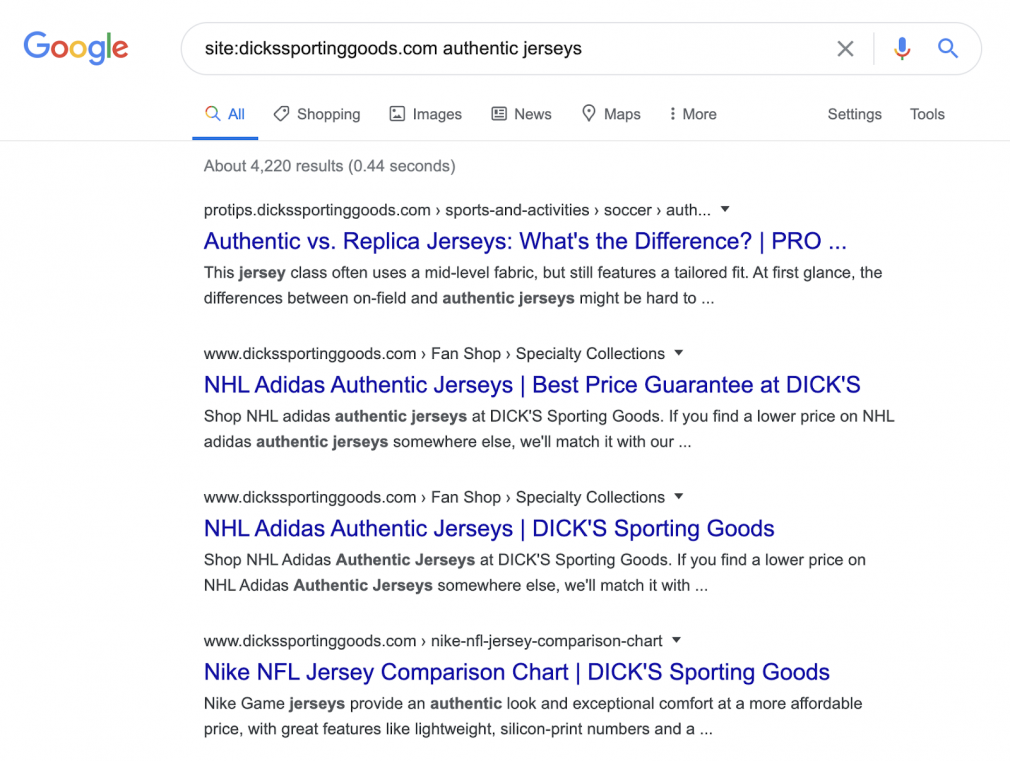Viewport: 1010px width, 761px height.
Task: Clear the search query with X icon
Action: (x=845, y=49)
